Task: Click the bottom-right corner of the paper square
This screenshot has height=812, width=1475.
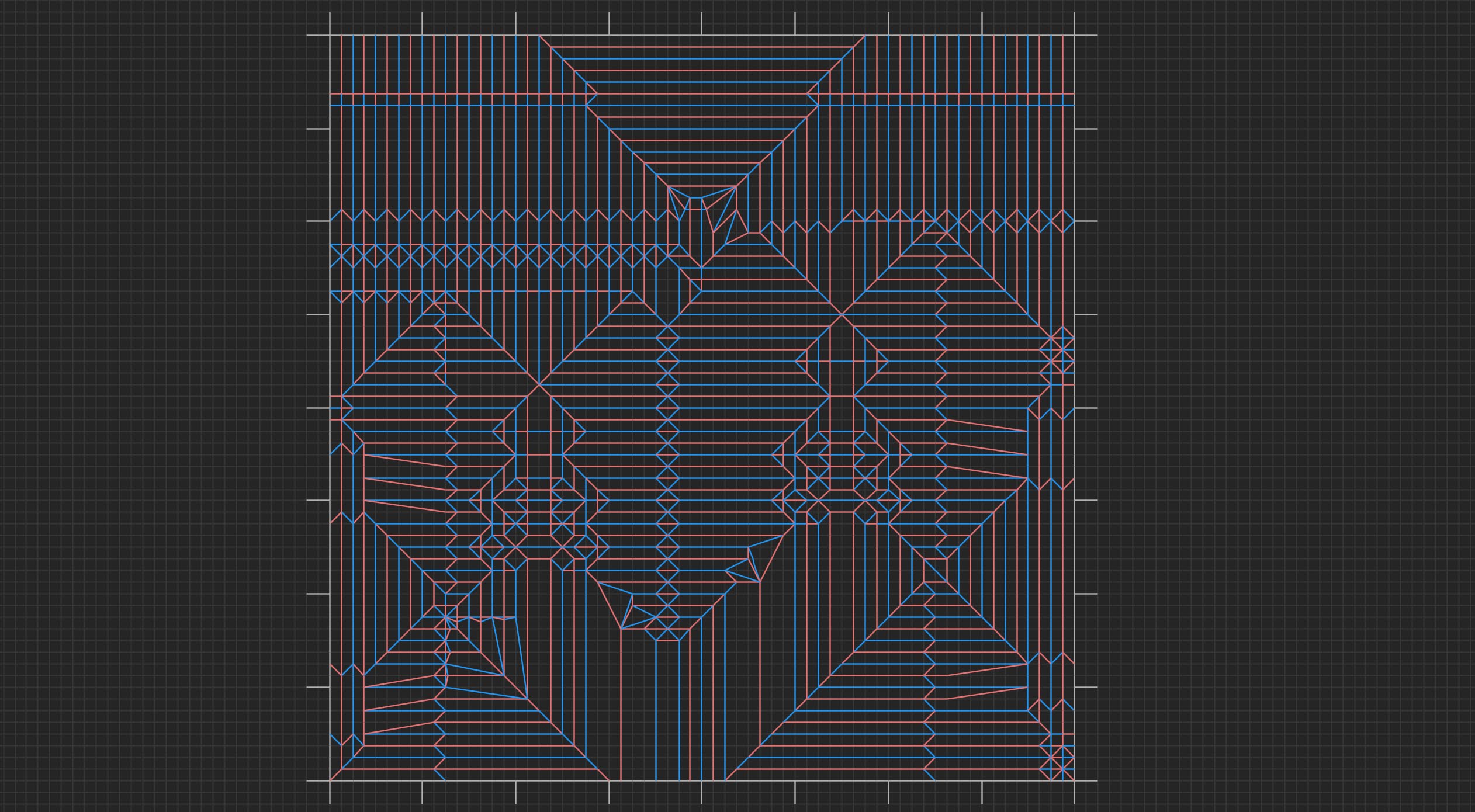Action: pyautogui.click(x=1074, y=780)
